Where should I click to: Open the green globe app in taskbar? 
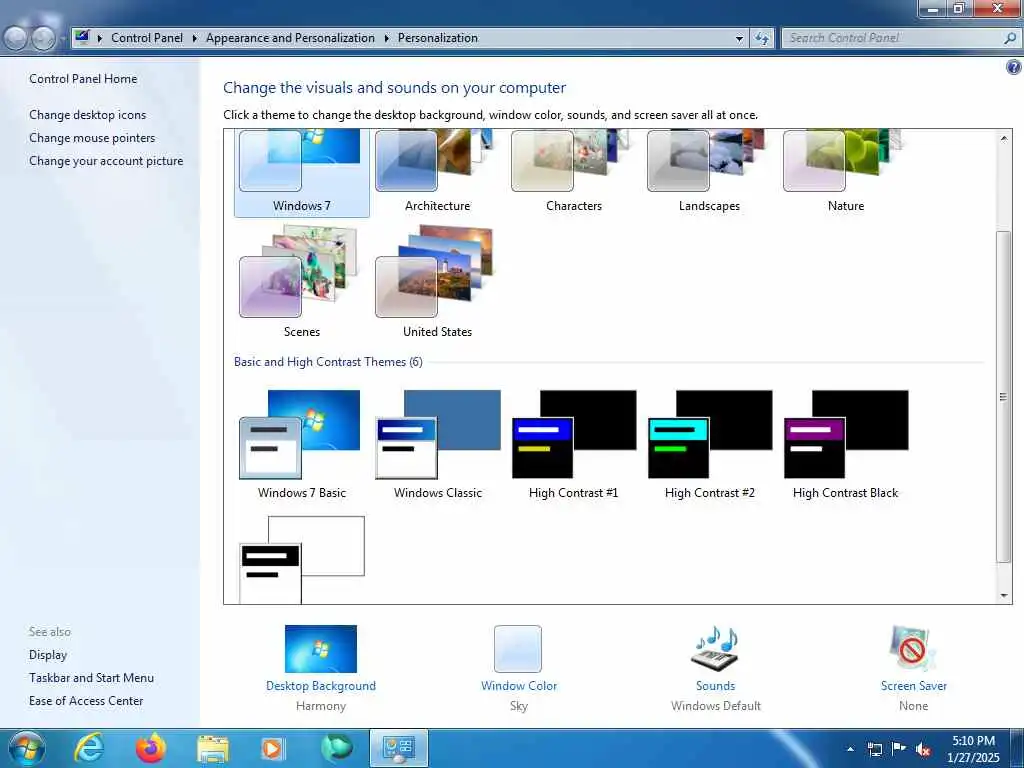[336, 748]
